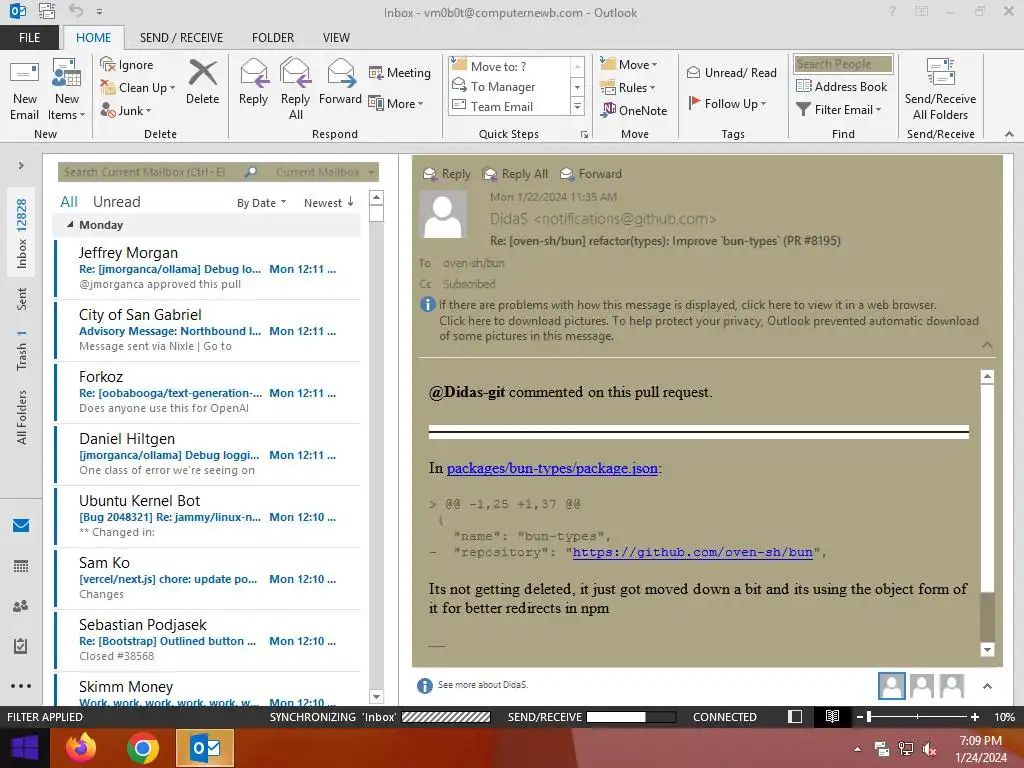The height and width of the screenshot is (768, 1024).
Task: Click Send/Receive All Folders
Action: (x=940, y=90)
